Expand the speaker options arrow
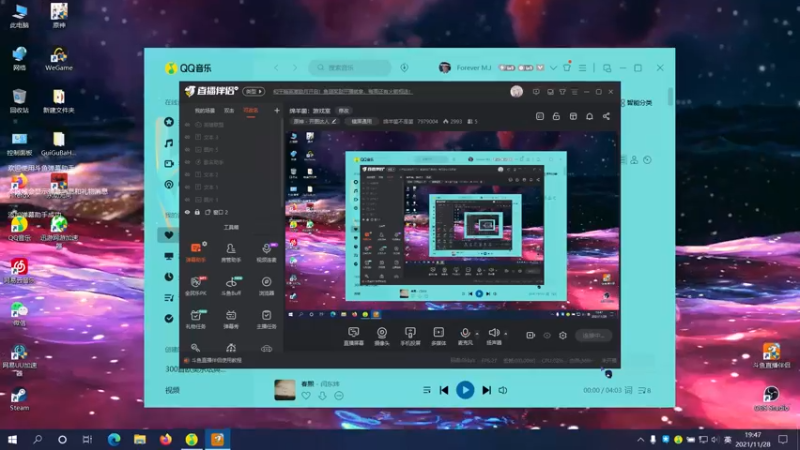800x450 pixels. coord(506,334)
